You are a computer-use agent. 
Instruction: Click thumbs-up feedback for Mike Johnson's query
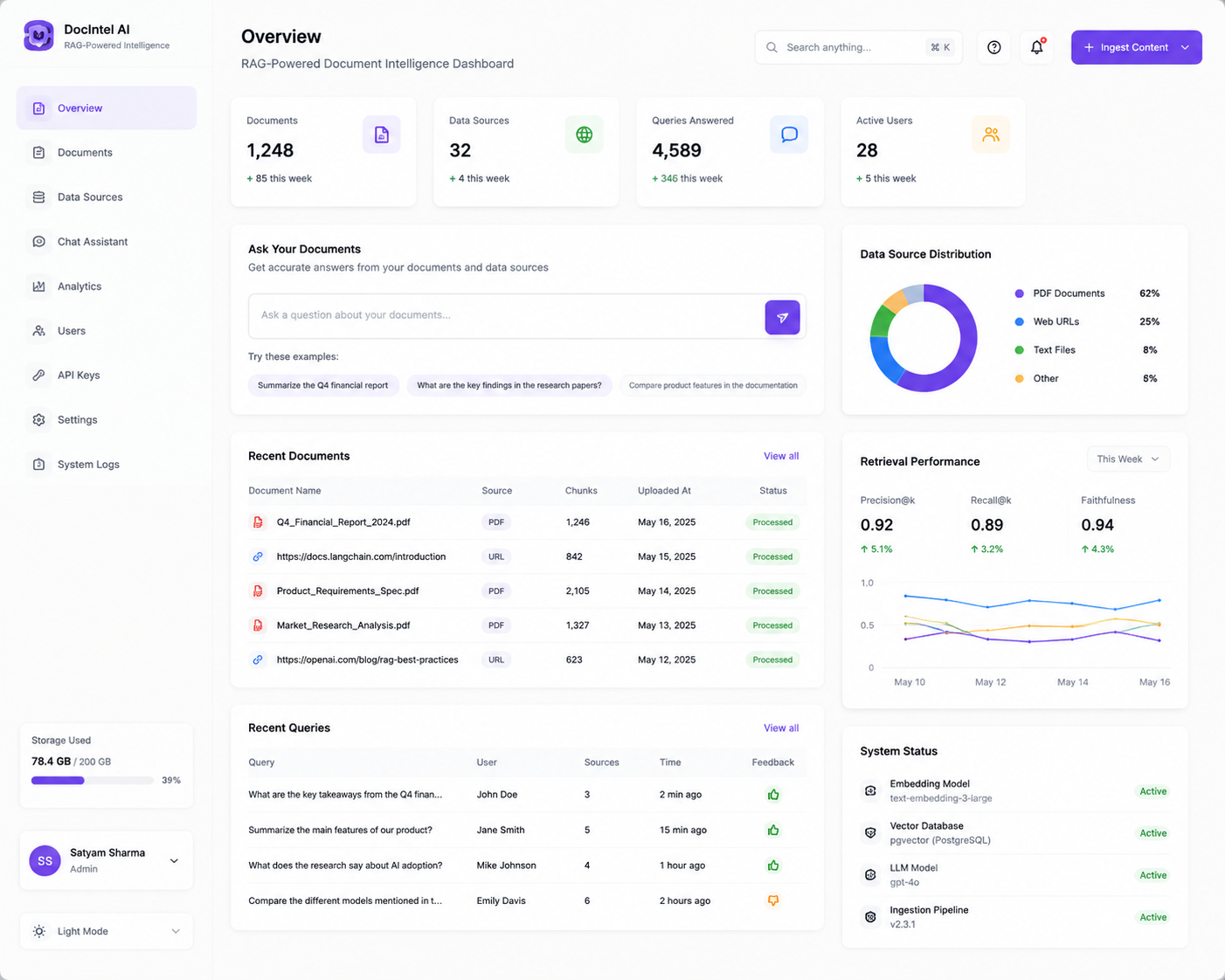point(773,866)
